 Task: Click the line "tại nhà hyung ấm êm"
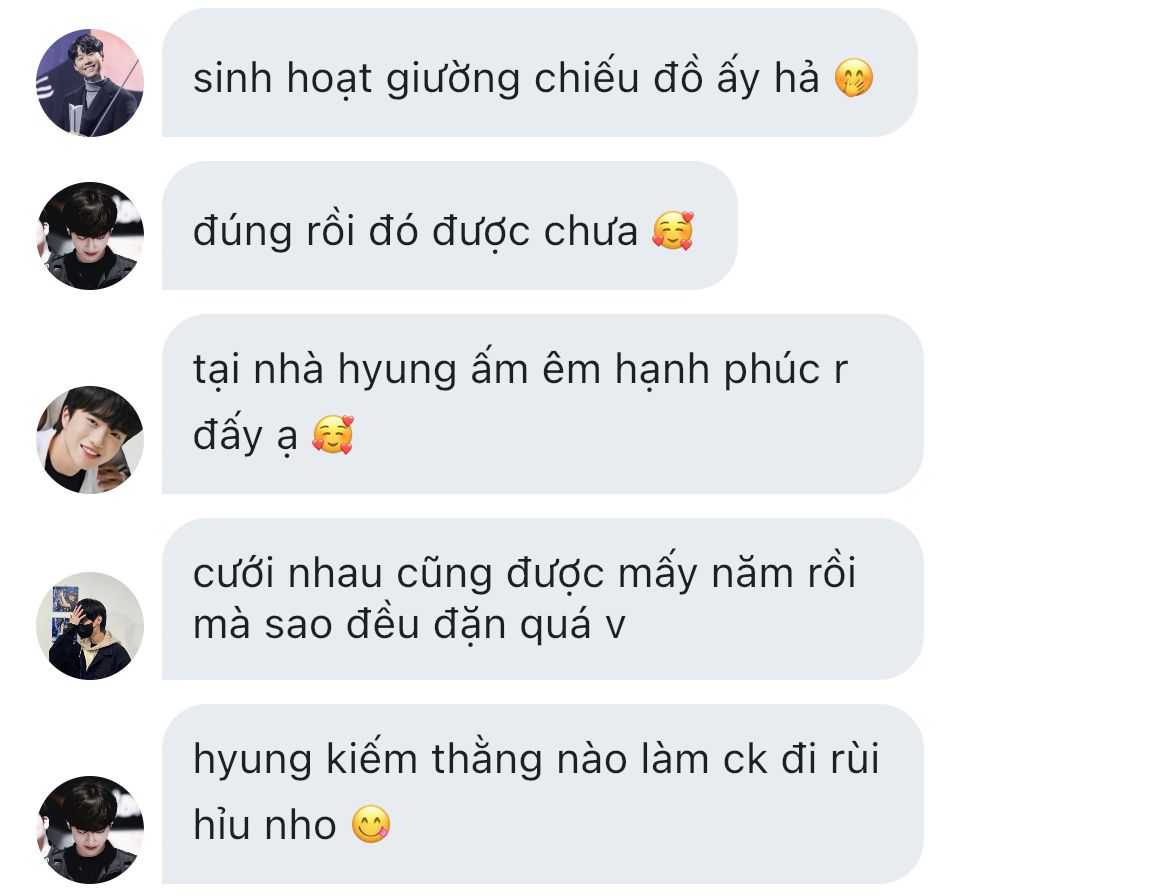[x=520, y=369]
